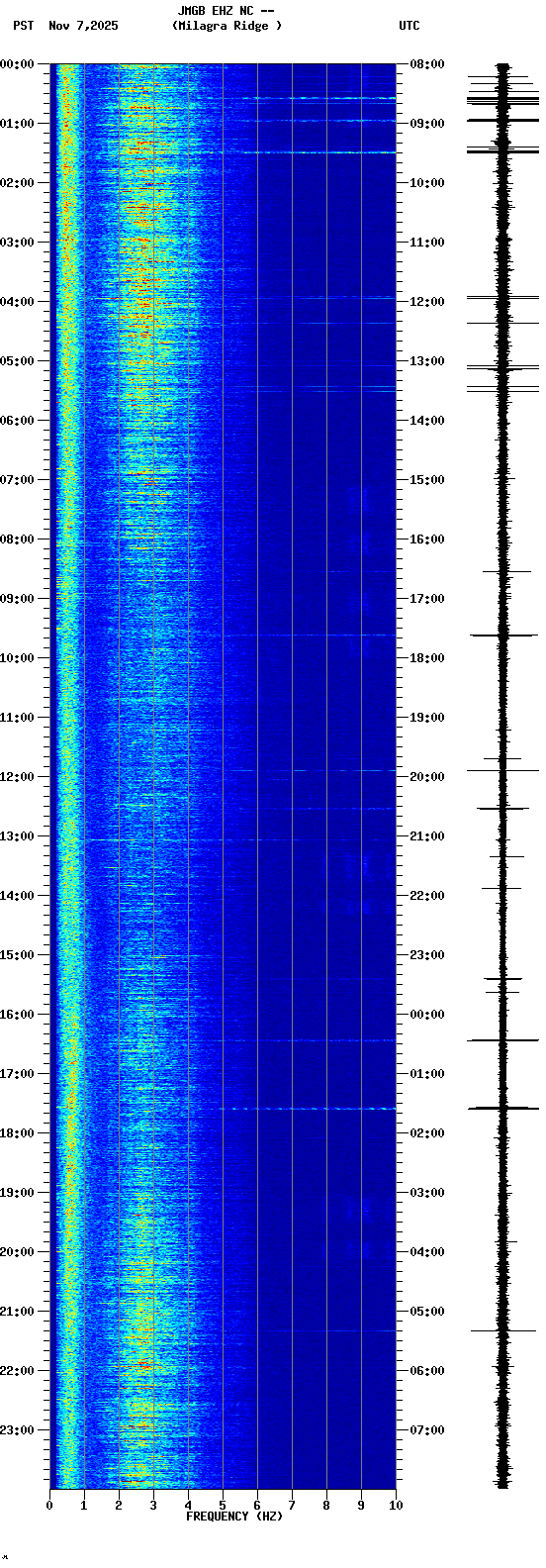The width and height of the screenshot is (546, 1568).
Task: Click the "09:00" UTC label on right axis
Action: tap(427, 124)
